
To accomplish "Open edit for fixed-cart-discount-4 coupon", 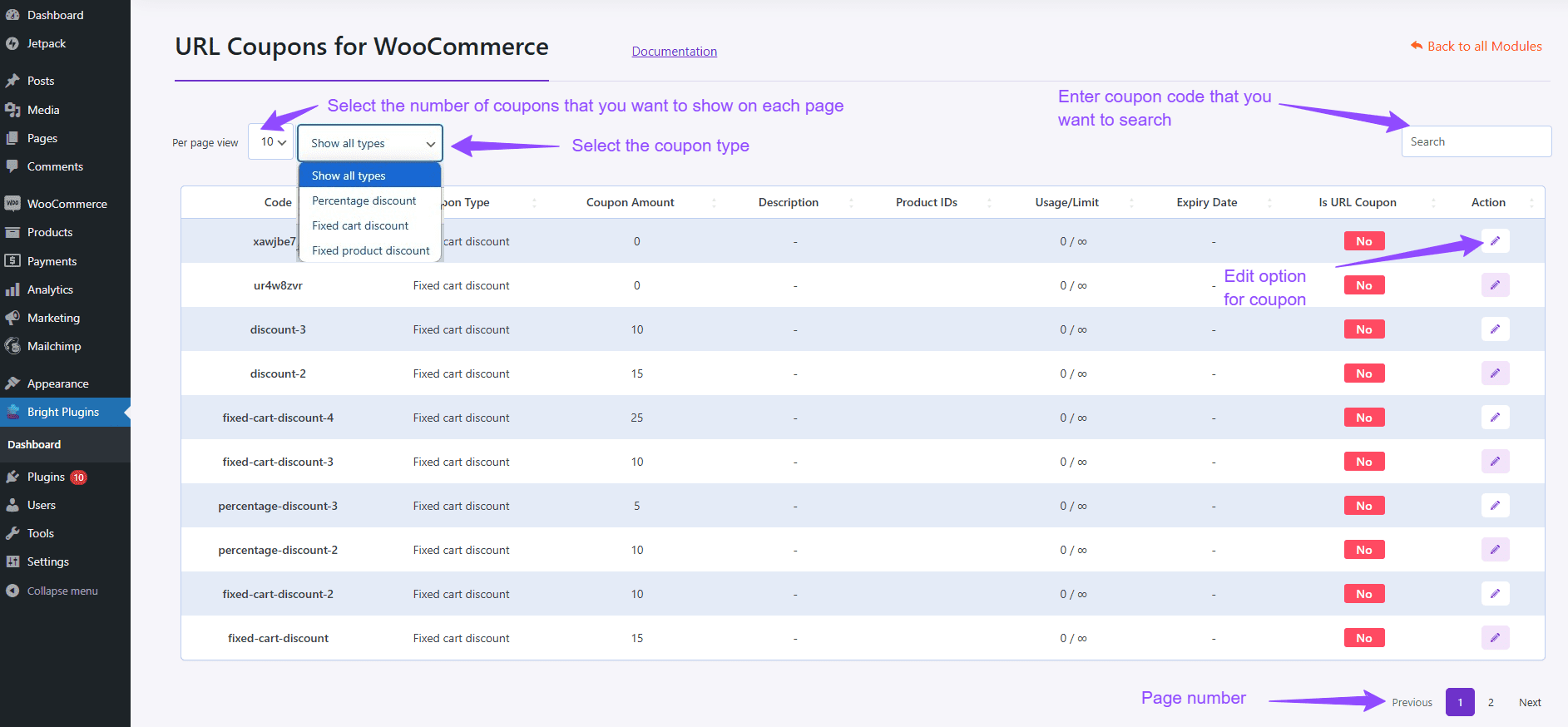I will (1495, 418).
